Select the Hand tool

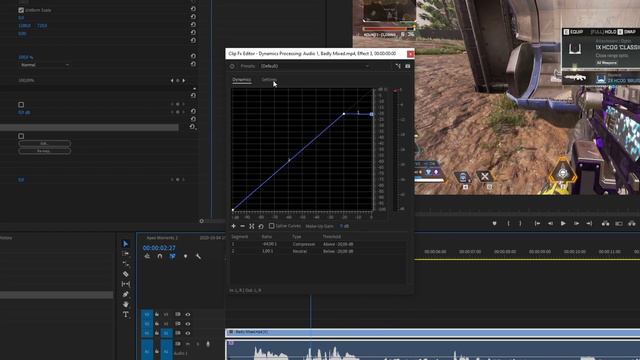click(126, 304)
